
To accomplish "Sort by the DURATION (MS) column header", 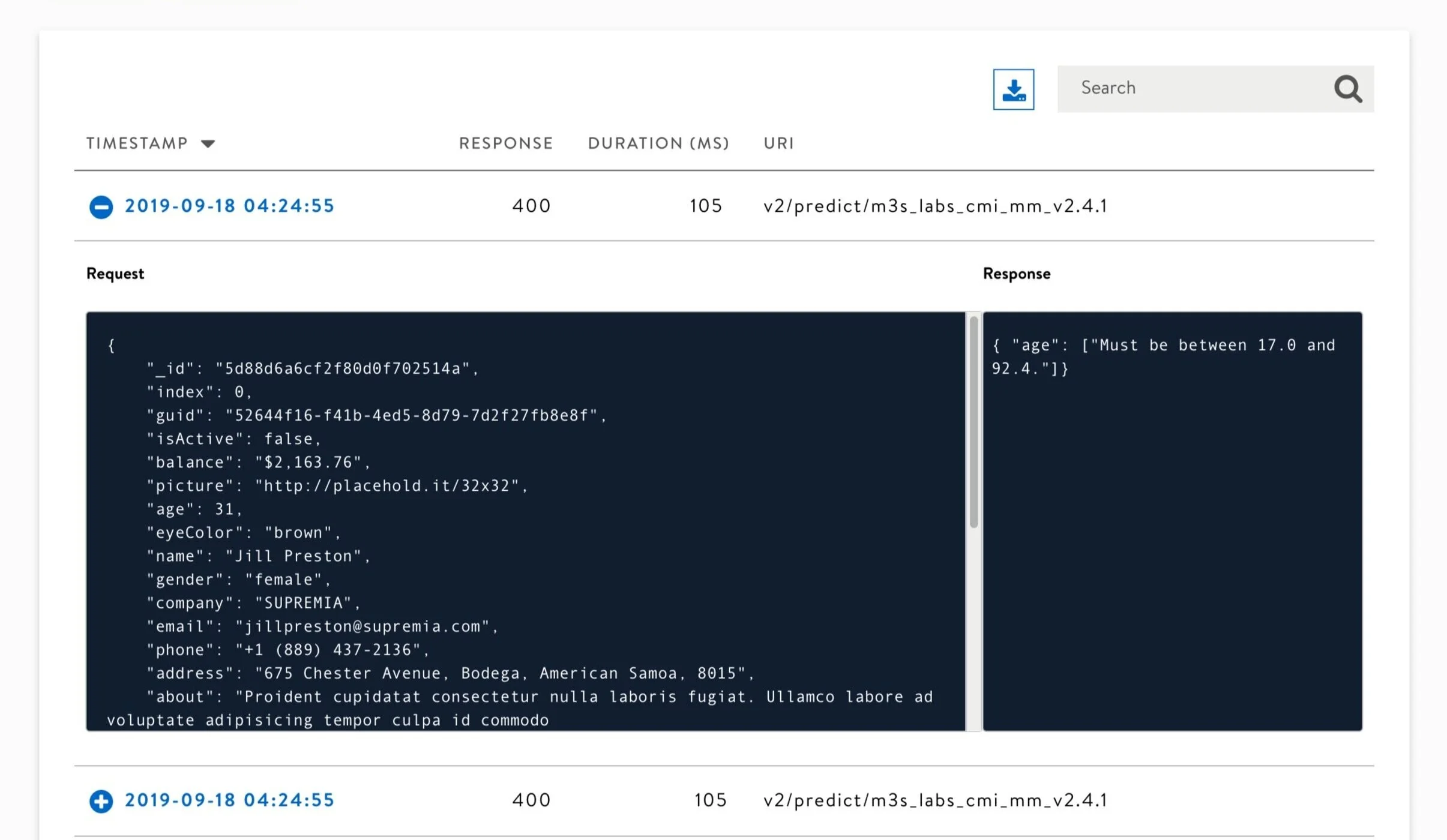I will 658,143.
